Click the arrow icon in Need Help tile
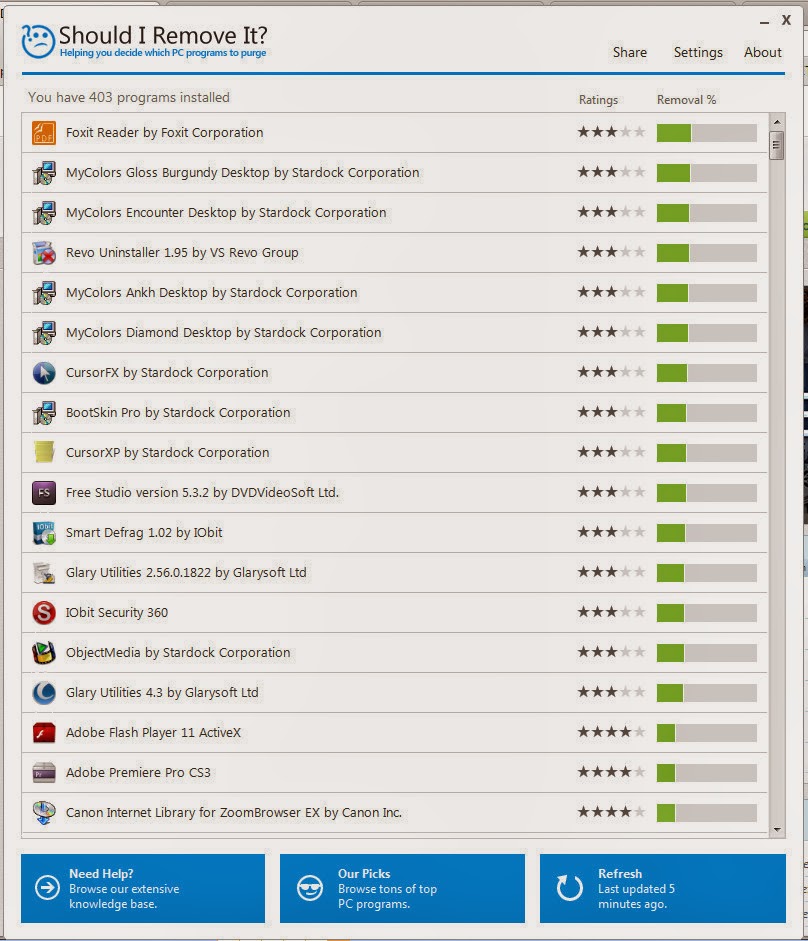 [x=47, y=888]
